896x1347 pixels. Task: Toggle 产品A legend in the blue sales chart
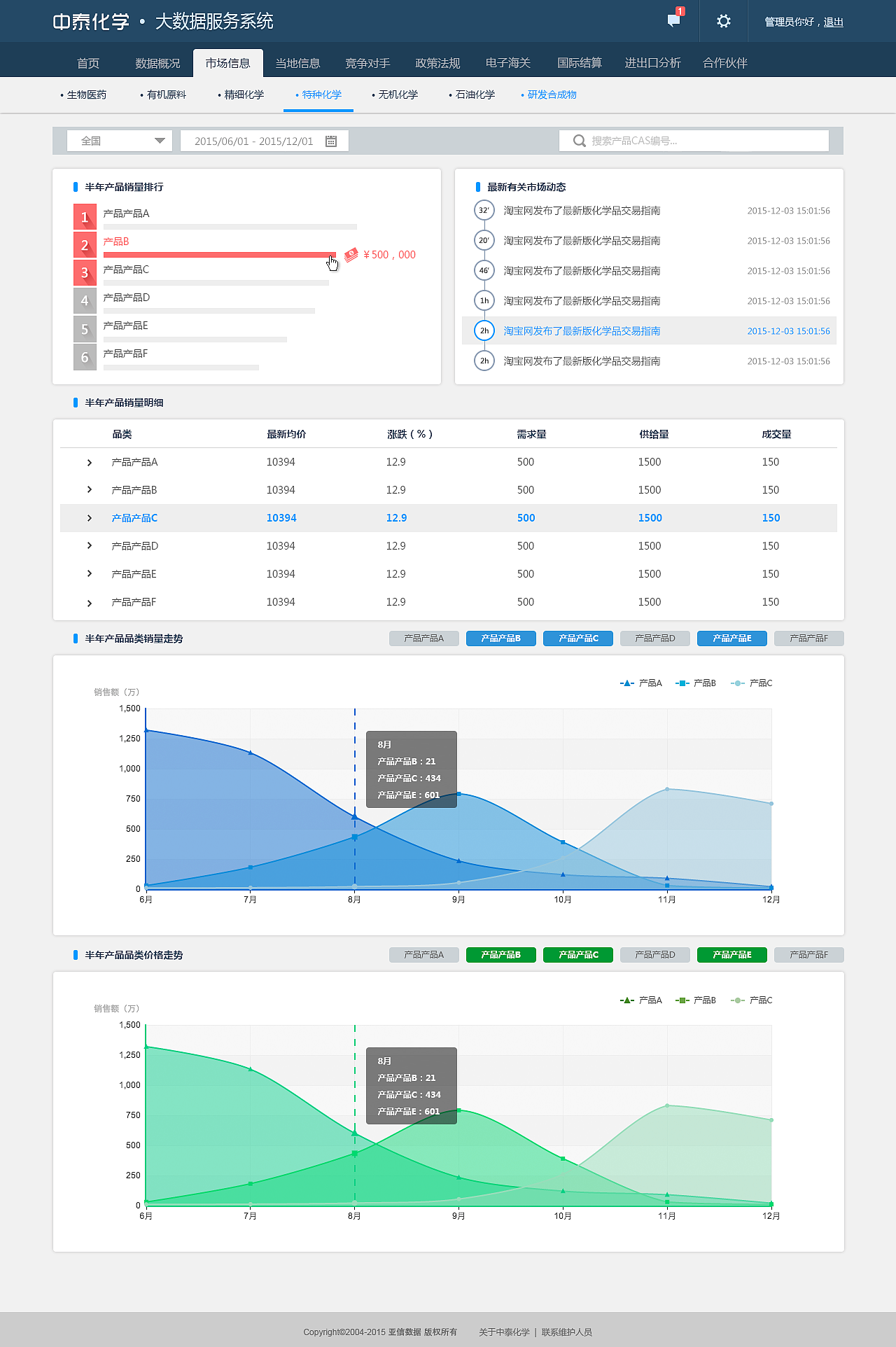640,683
